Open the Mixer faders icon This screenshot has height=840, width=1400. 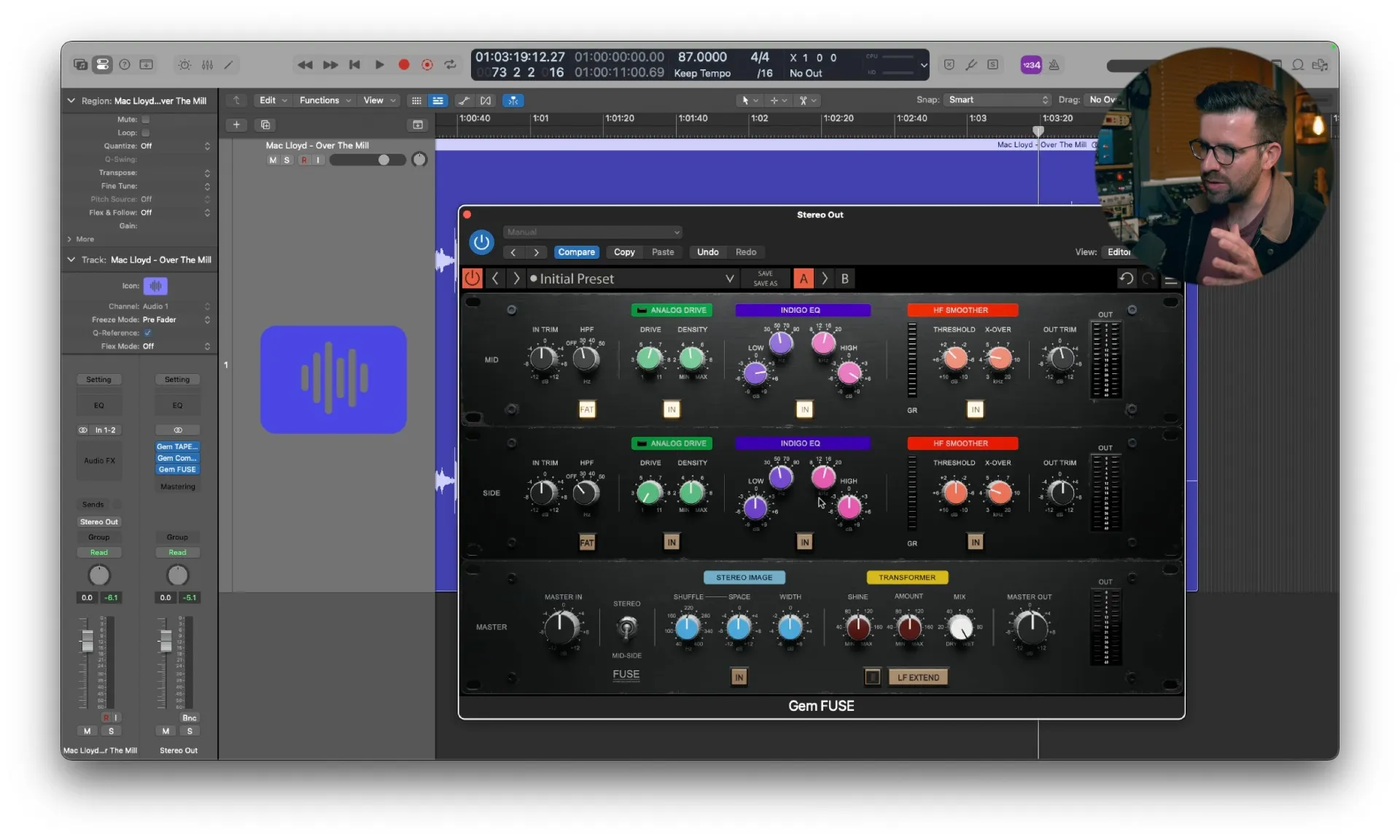click(207, 65)
